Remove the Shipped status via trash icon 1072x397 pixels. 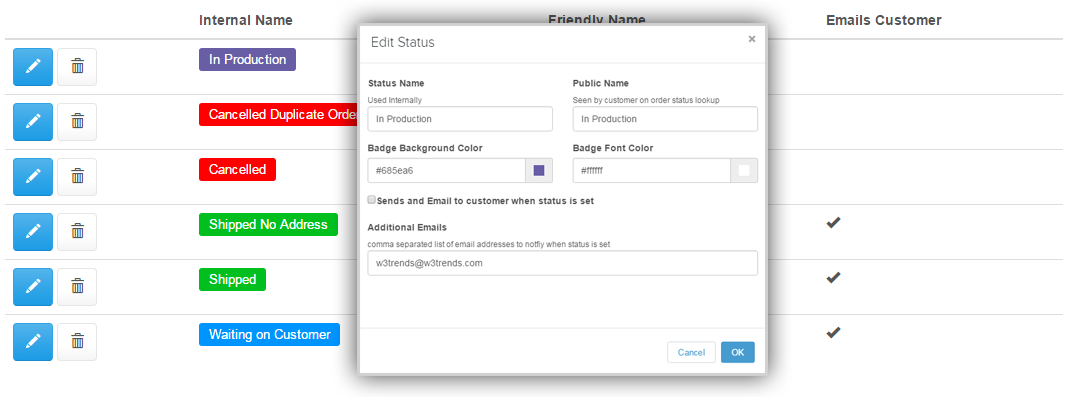77,287
